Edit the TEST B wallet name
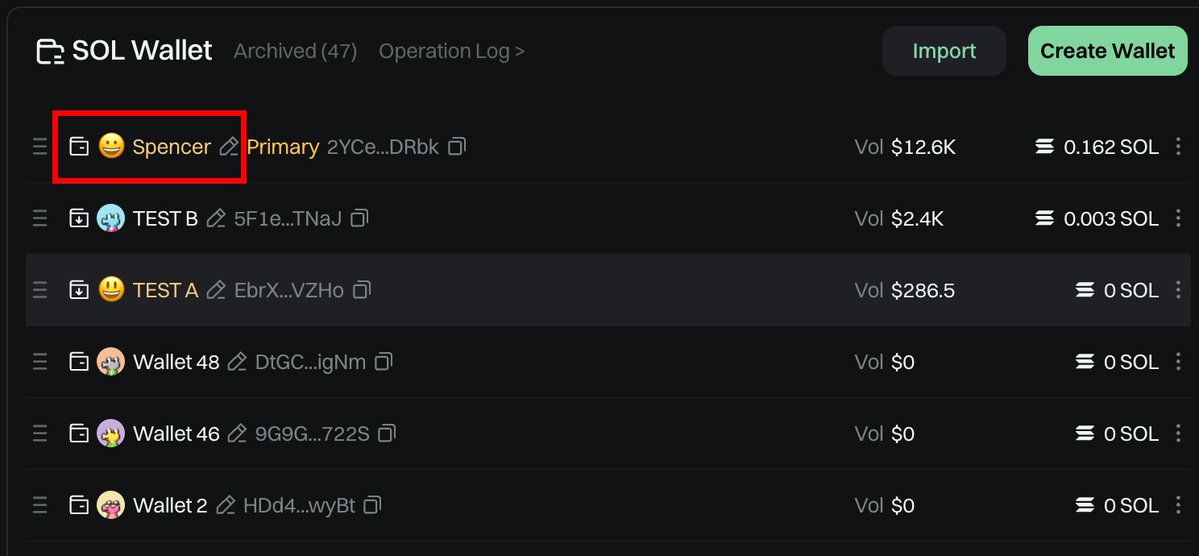This screenshot has height=556, width=1199. pos(216,219)
